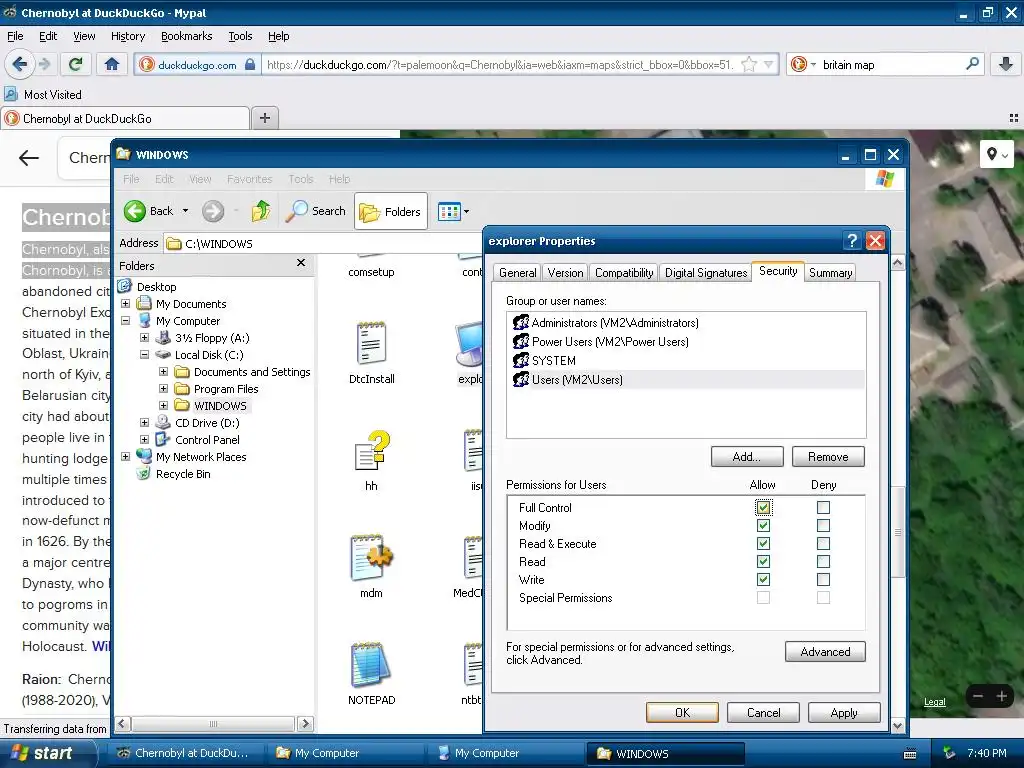The width and height of the screenshot is (1024, 768).
Task: Expand My Documents in folder tree
Action: 125,304
